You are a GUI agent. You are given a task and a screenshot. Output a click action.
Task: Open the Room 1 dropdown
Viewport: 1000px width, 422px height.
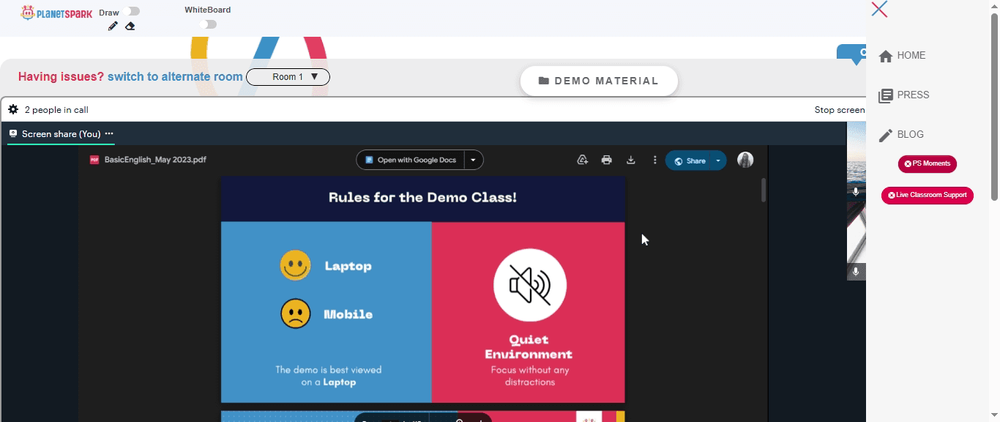click(288, 76)
